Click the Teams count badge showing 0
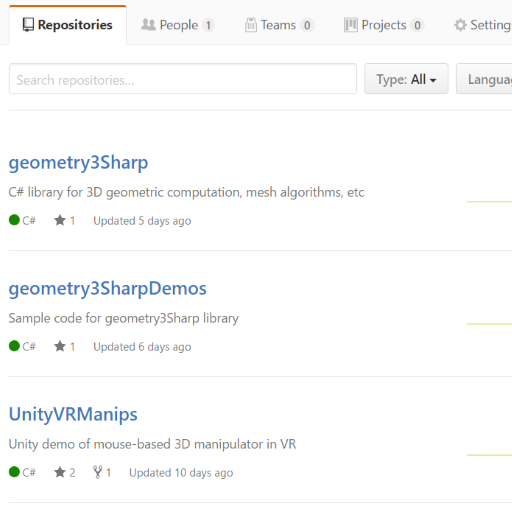 (x=307, y=25)
